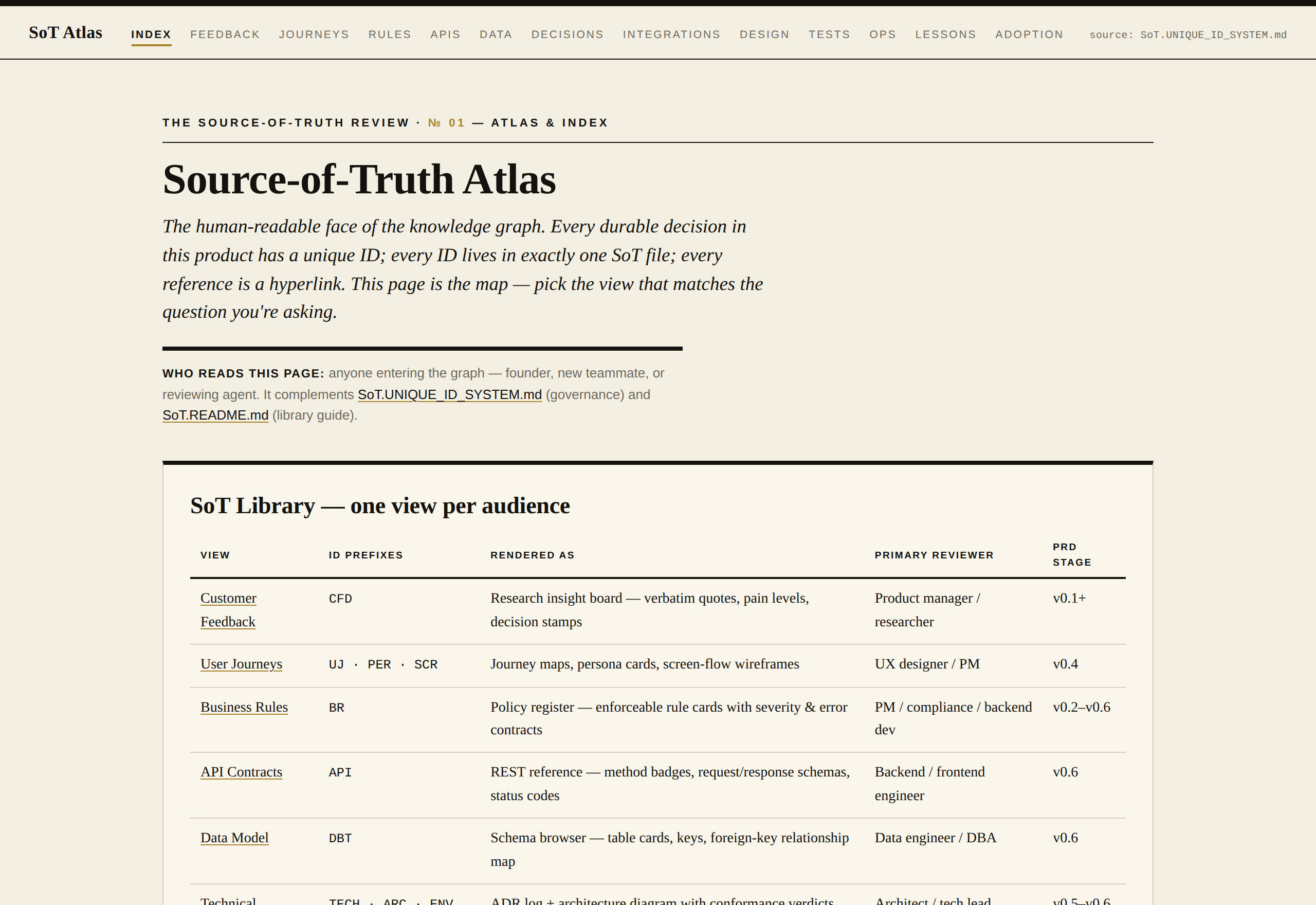Image resolution: width=1316 pixels, height=905 pixels.
Task: Click the 'SoT Library — one view per audience' heading
Action: pyautogui.click(x=380, y=505)
